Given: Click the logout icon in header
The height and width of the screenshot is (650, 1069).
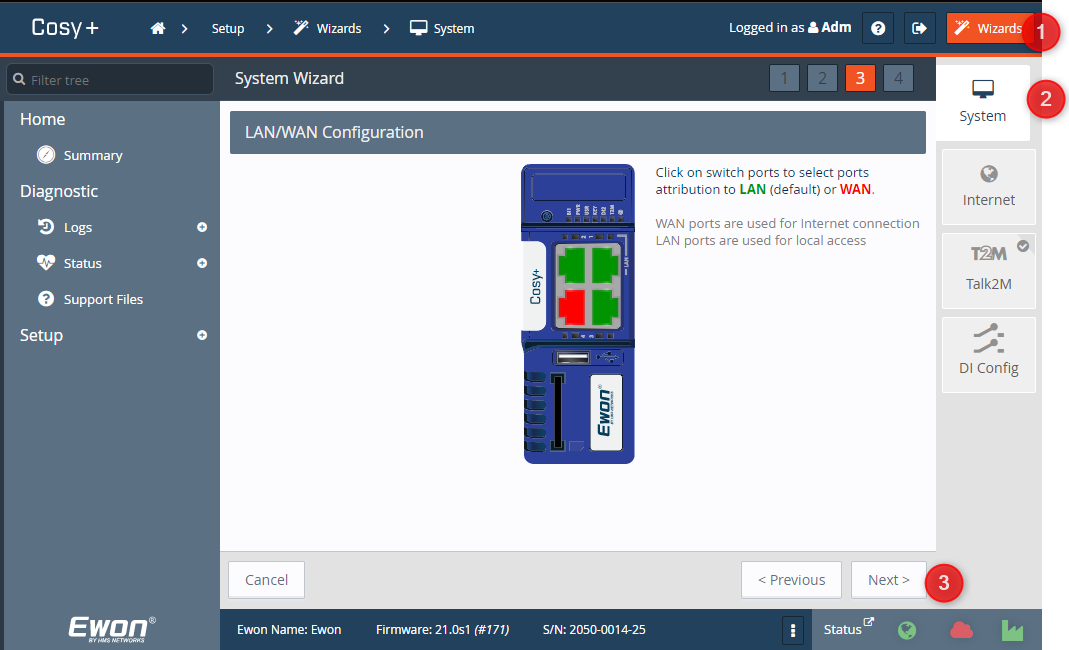Looking at the screenshot, I should (x=919, y=28).
